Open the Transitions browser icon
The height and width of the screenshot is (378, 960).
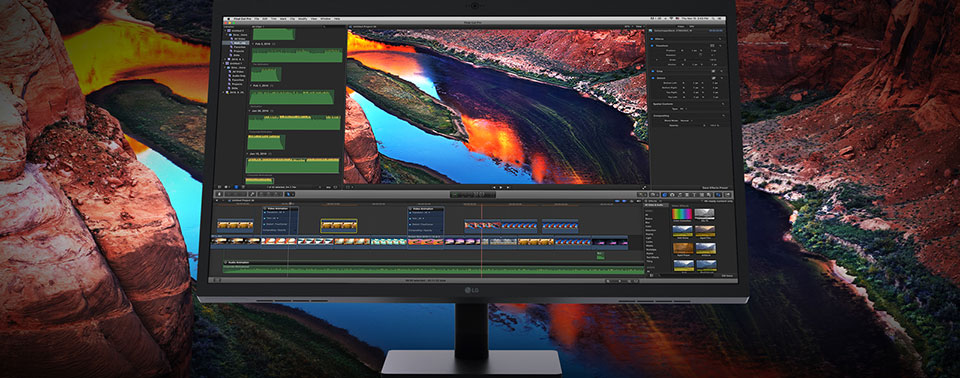pos(687,195)
